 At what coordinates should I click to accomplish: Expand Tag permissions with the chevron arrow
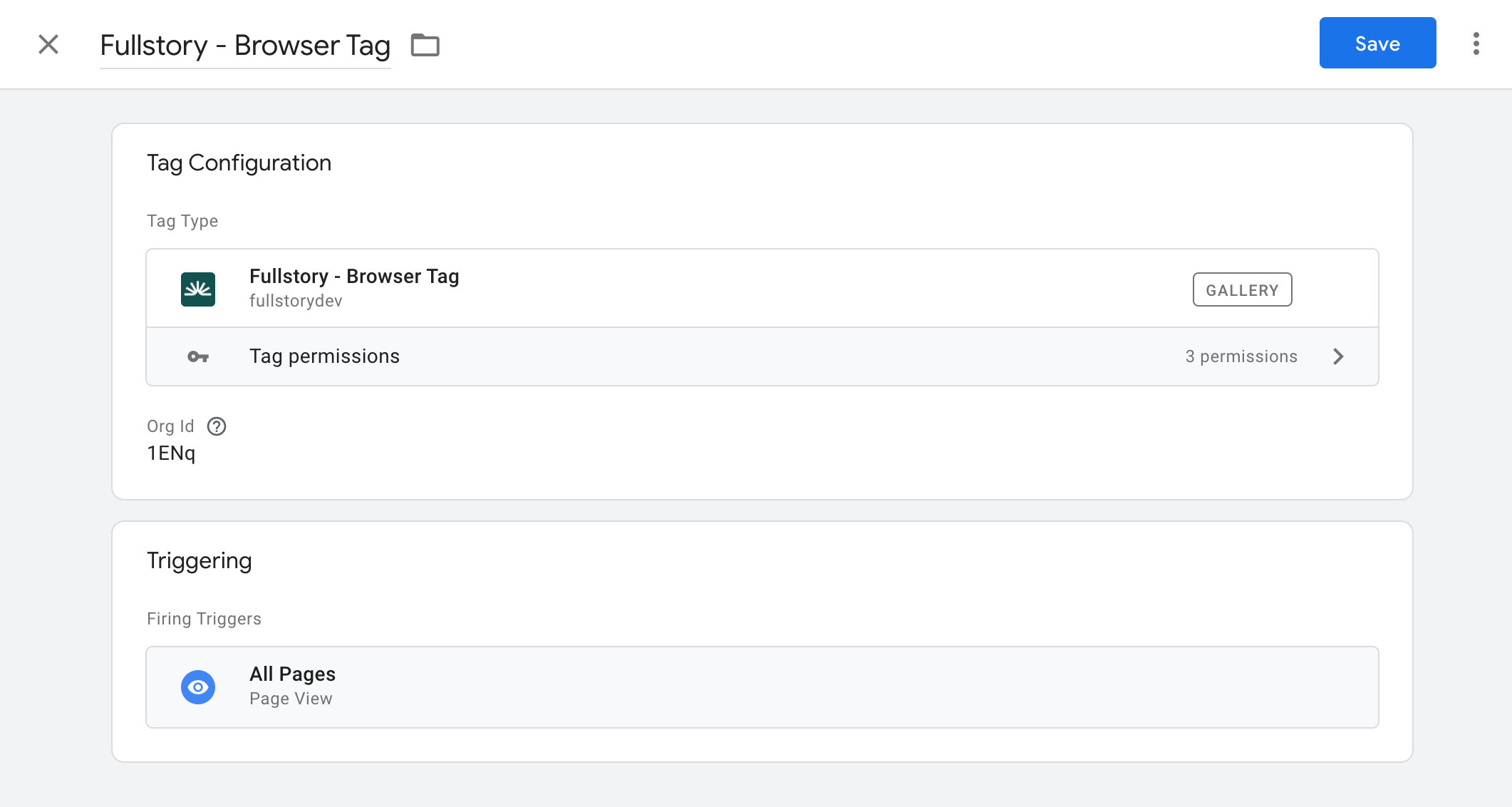click(x=1338, y=356)
